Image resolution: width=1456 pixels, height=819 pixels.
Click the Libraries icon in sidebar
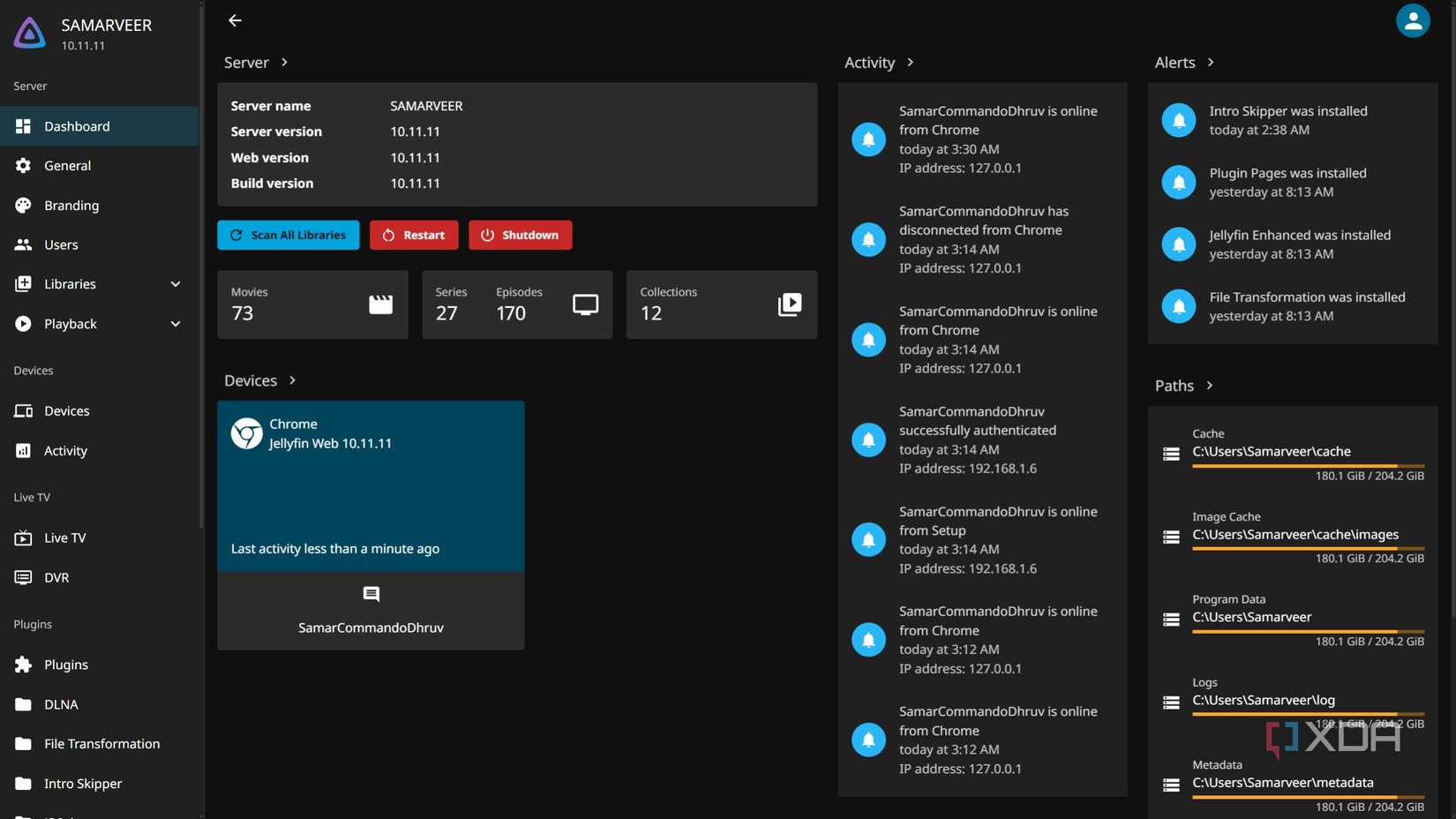click(23, 284)
